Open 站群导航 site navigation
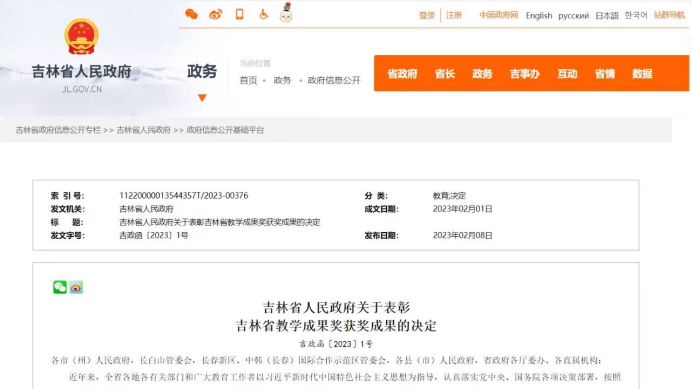Image resolution: width=692 pixels, height=390 pixels. (669, 15)
